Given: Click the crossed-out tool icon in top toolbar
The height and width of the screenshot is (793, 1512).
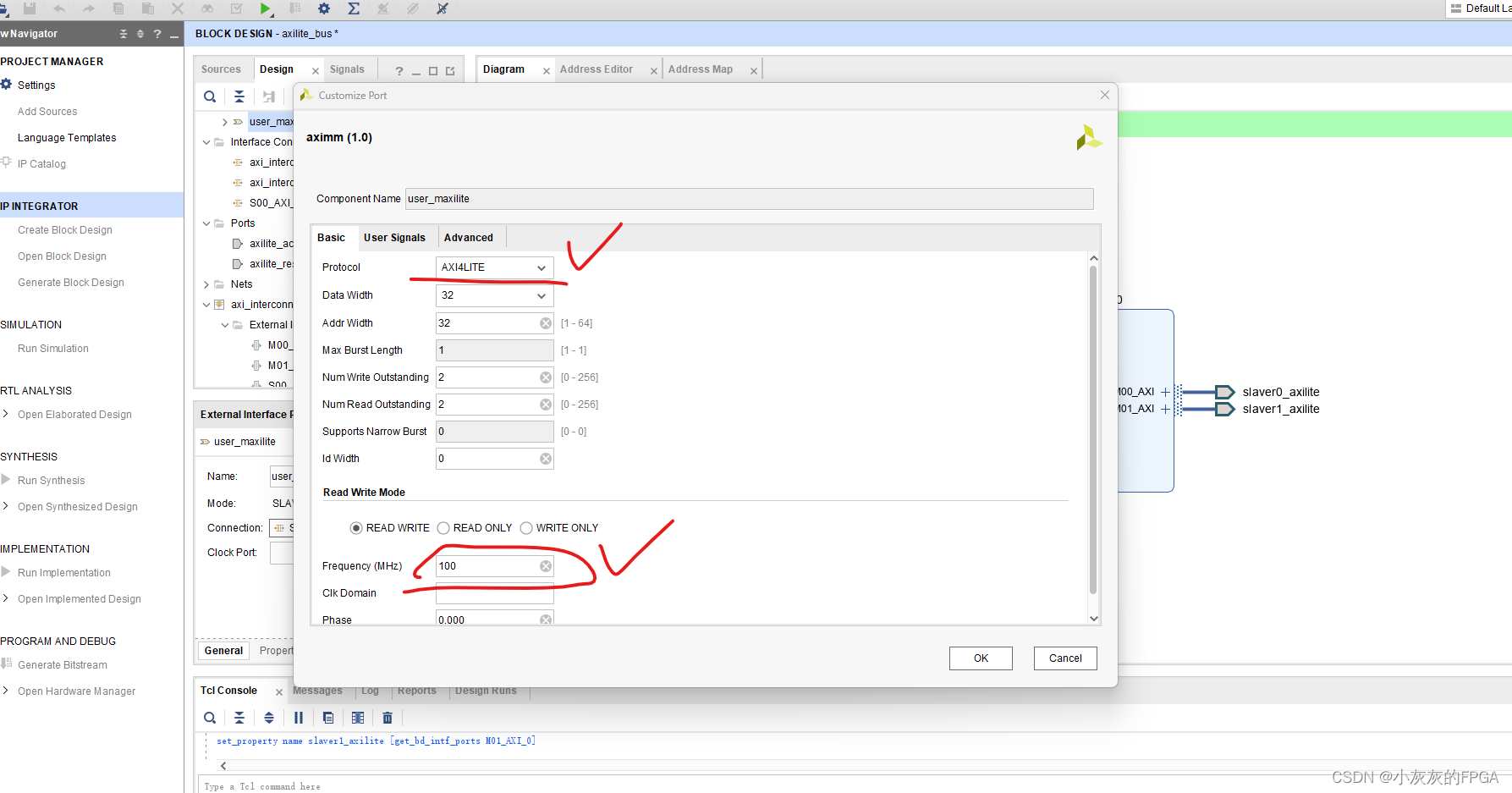Looking at the screenshot, I should point(443,8).
